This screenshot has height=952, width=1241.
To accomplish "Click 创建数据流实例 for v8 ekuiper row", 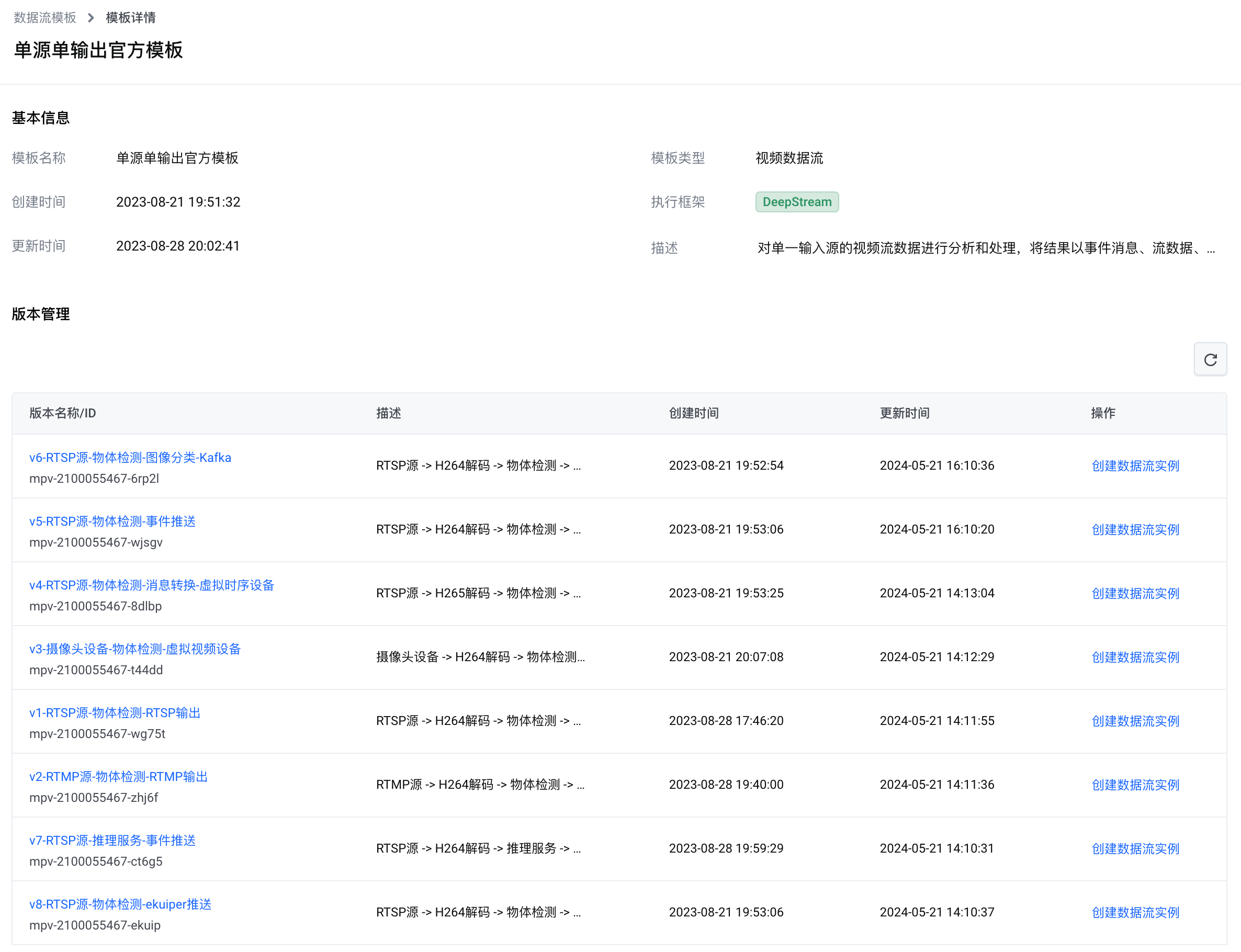I will [x=1135, y=912].
